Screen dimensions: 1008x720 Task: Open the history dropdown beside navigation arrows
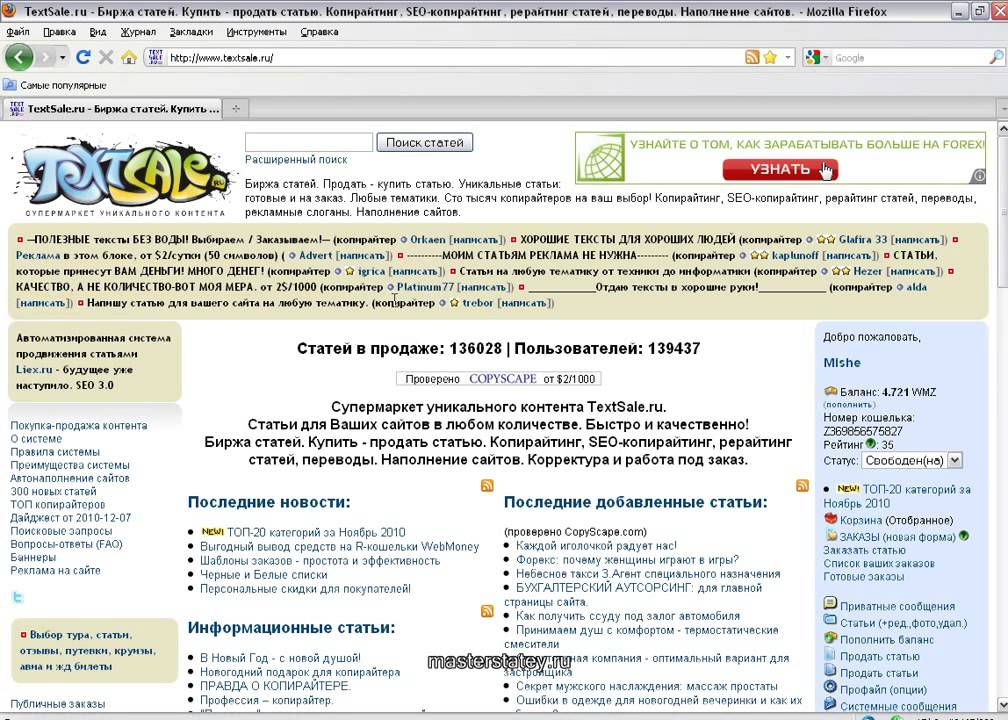[x=62, y=57]
